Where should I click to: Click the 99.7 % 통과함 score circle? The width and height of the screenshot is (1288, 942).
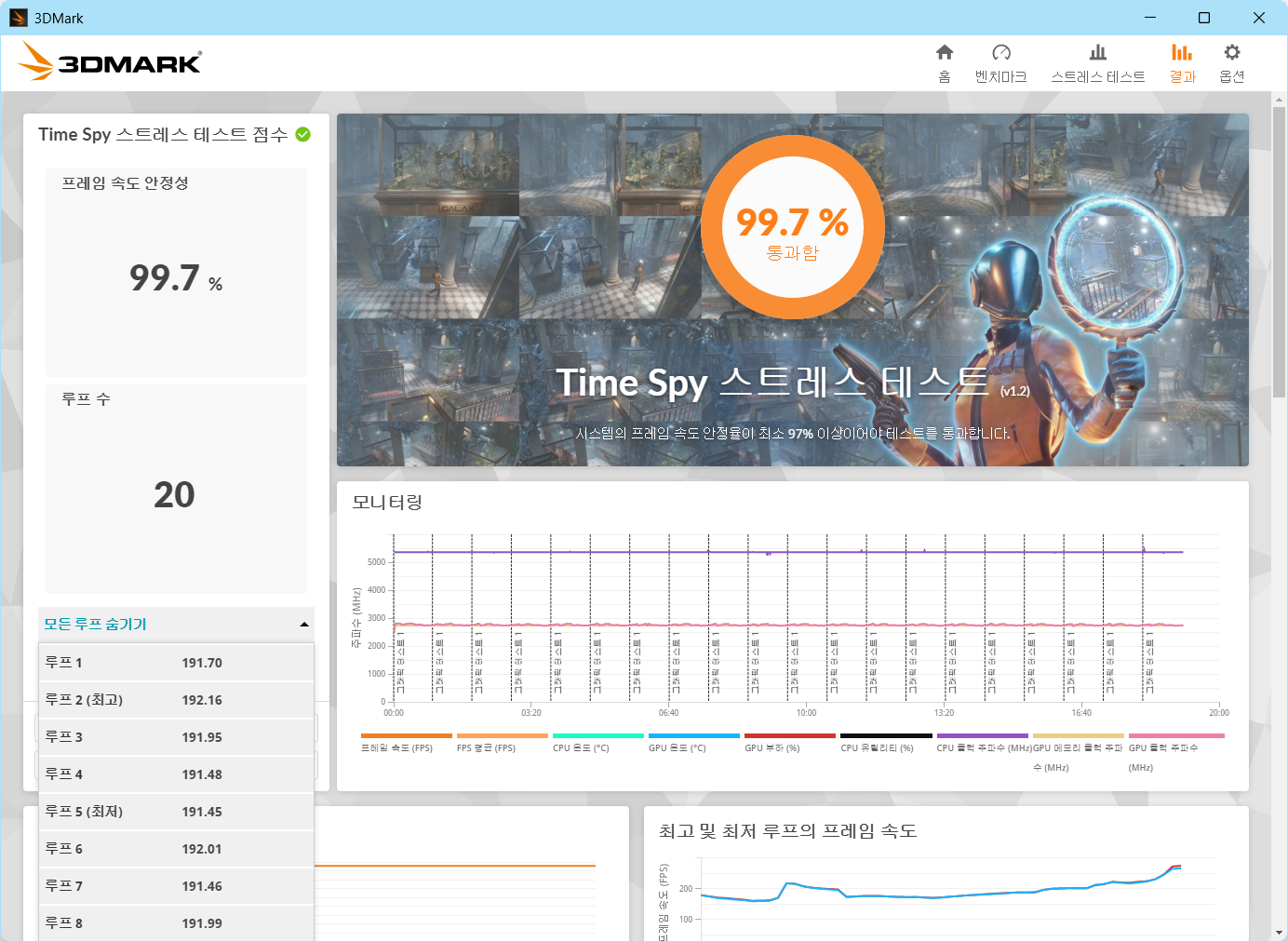pos(792,227)
